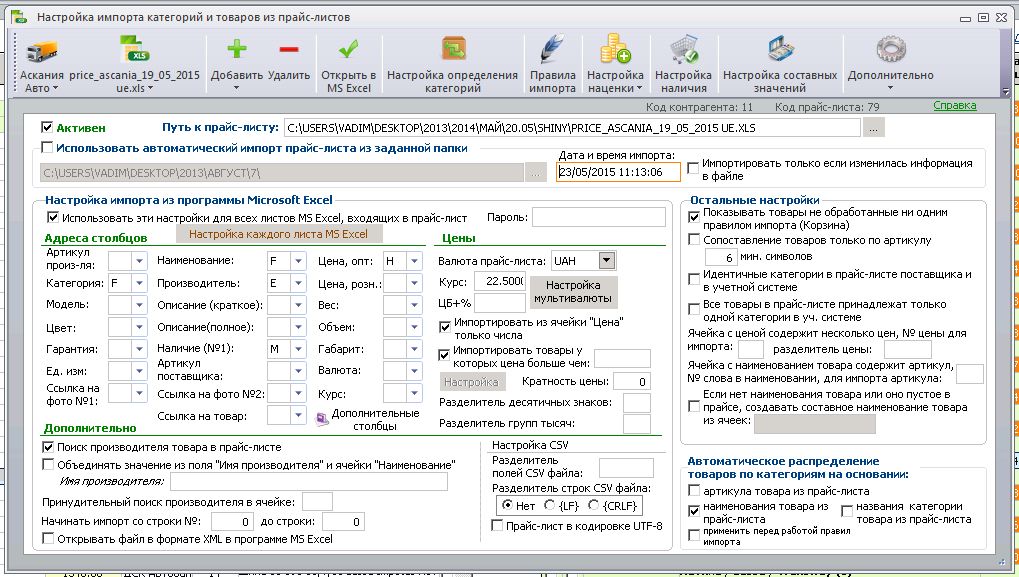This screenshot has height=577, width=1019.
Task: Expand Ссылка на товар column dropdown
Action: point(298,415)
